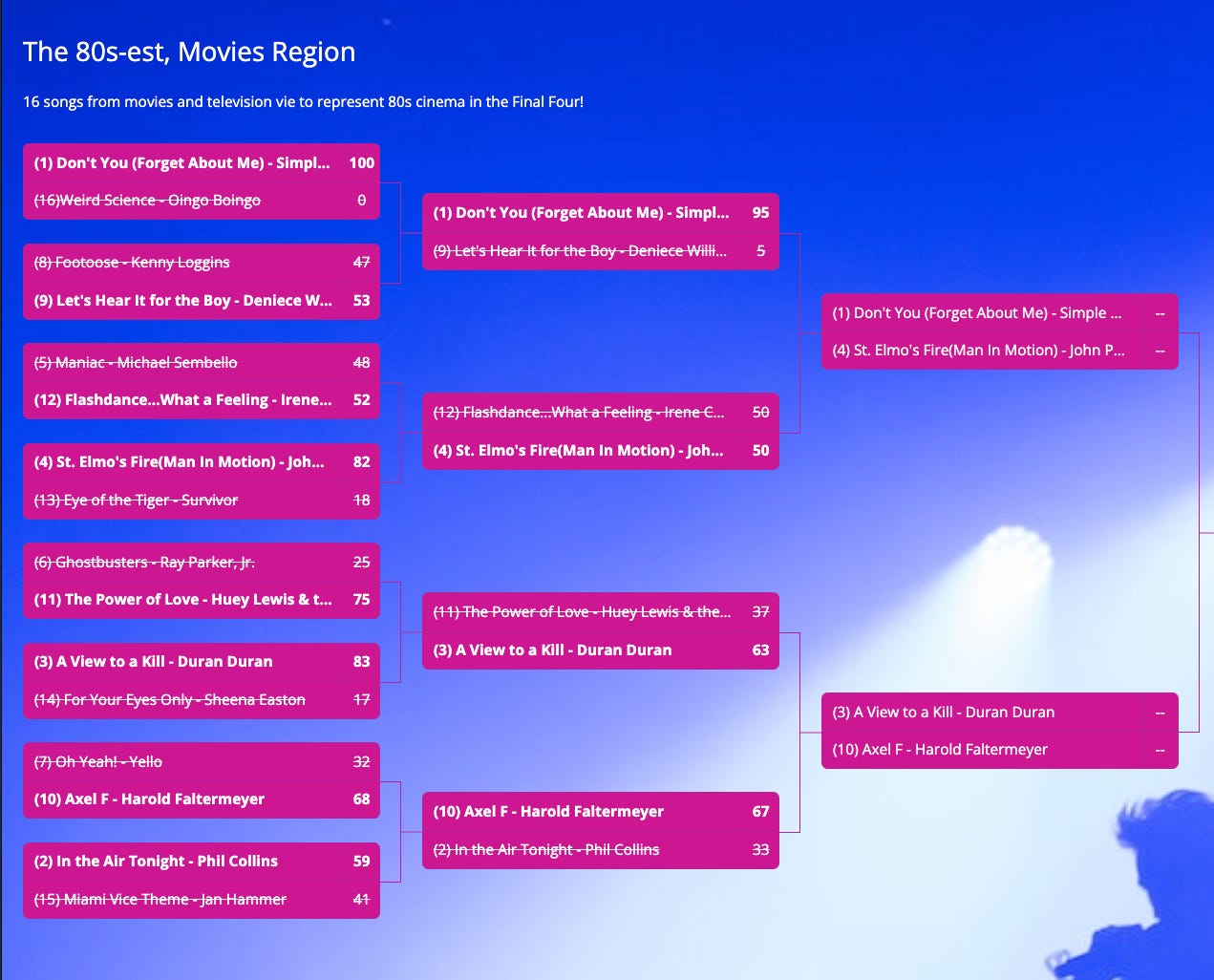Image resolution: width=1214 pixels, height=980 pixels.
Task: Click Let's Hear It for the Boy scoring 5
Action: 601,250
